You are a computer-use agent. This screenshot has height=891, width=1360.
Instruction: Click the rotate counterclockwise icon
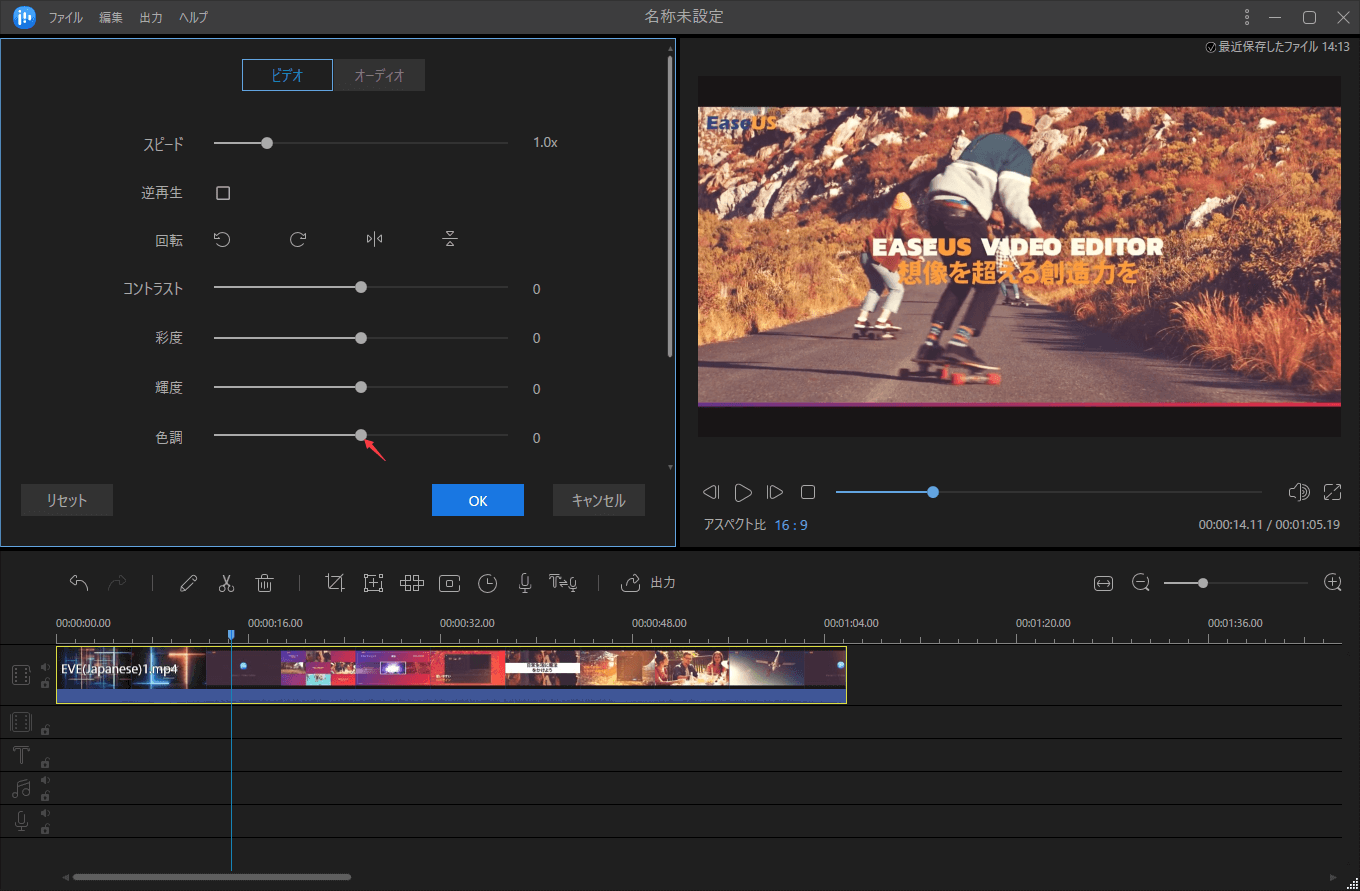tap(222, 239)
